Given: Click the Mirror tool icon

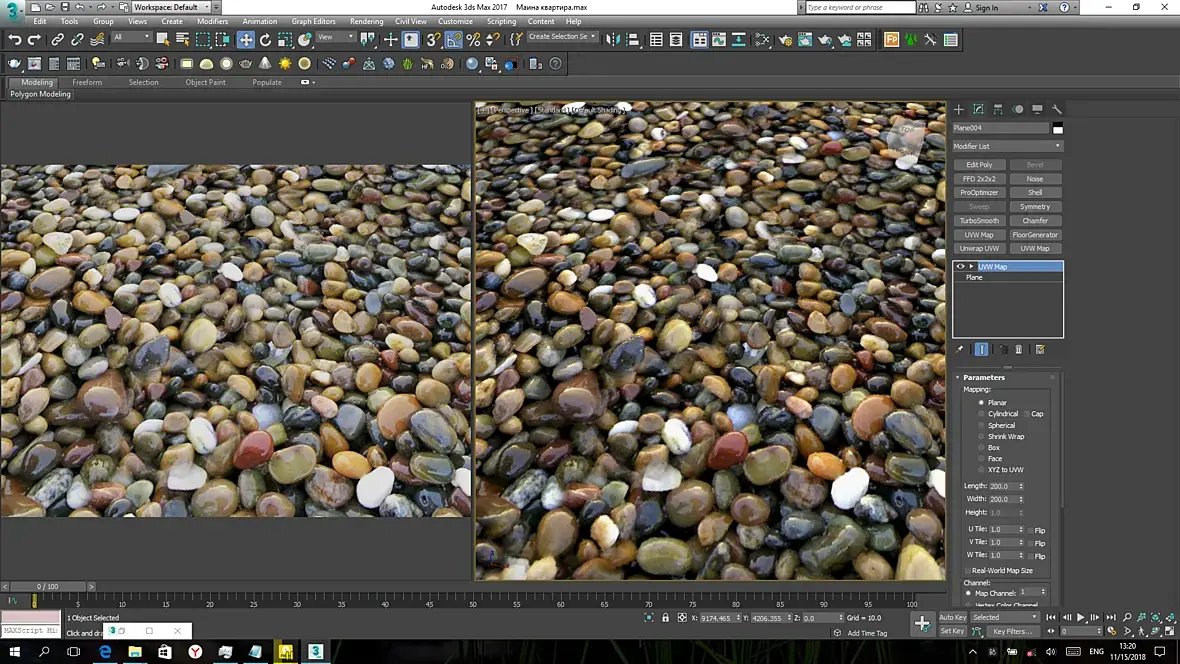Looking at the screenshot, I should coord(612,40).
